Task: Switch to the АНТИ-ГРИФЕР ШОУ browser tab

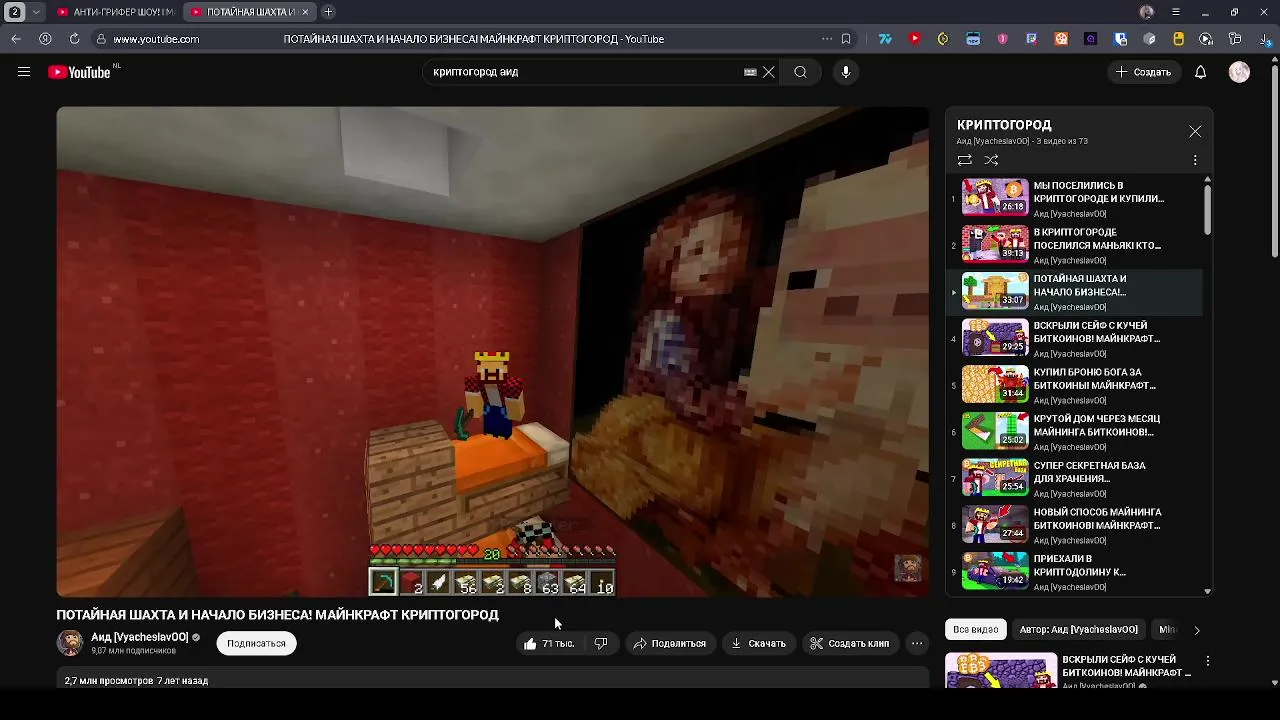Action: (x=116, y=12)
